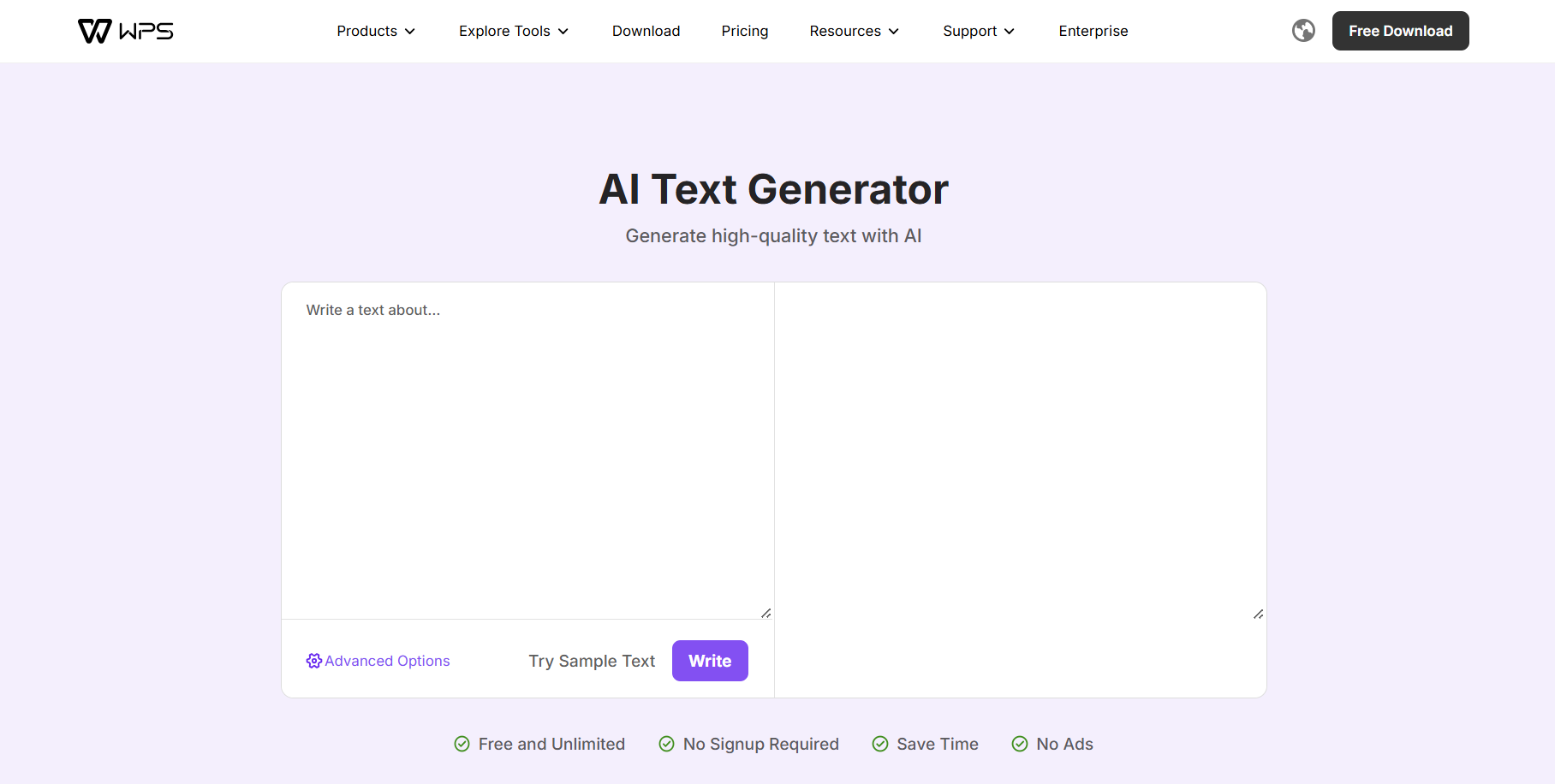The image size is (1555, 784).
Task: Click the checkmark beside No Ads
Action: pos(1019,744)
